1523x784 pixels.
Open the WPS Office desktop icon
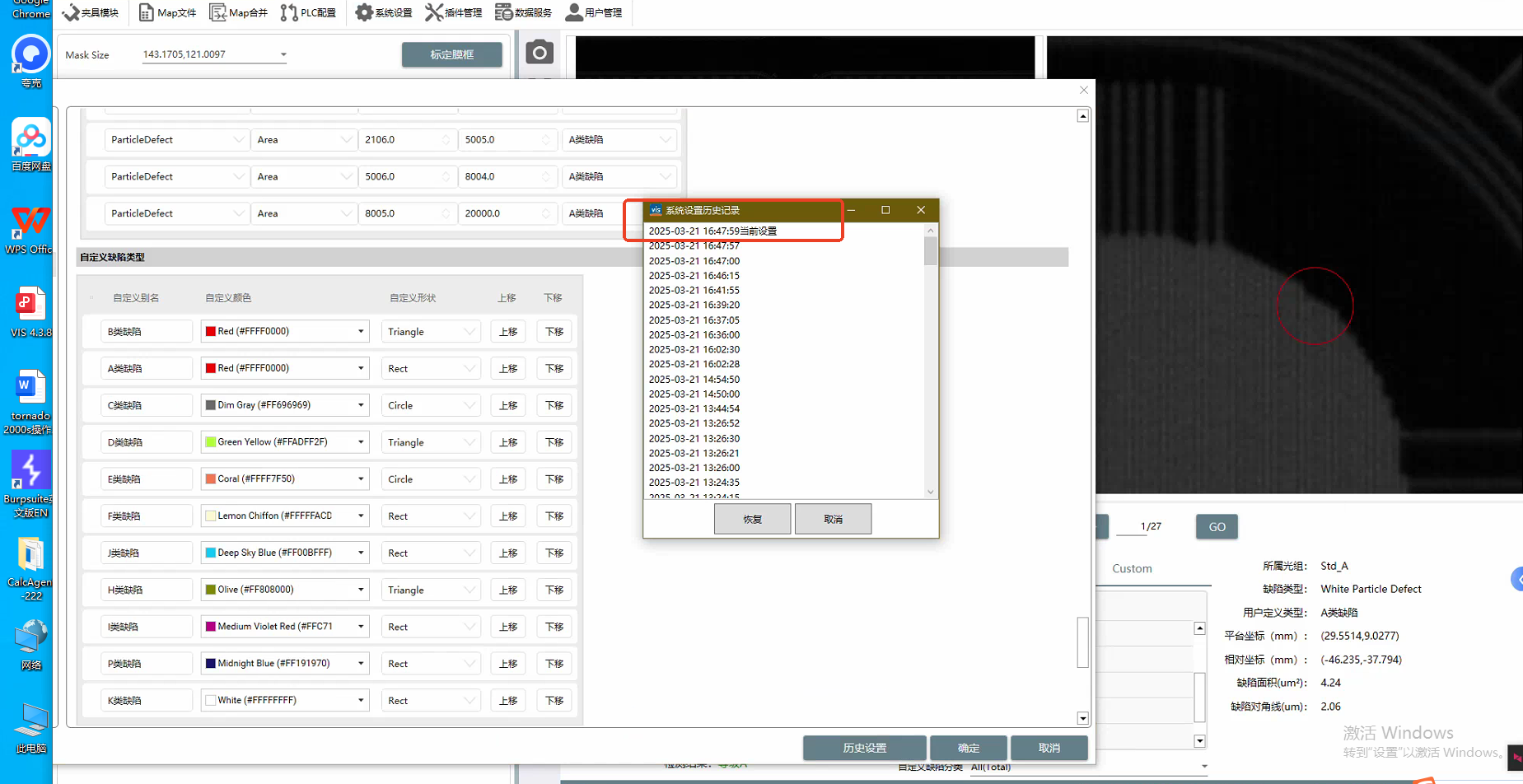tap(30, 228)
